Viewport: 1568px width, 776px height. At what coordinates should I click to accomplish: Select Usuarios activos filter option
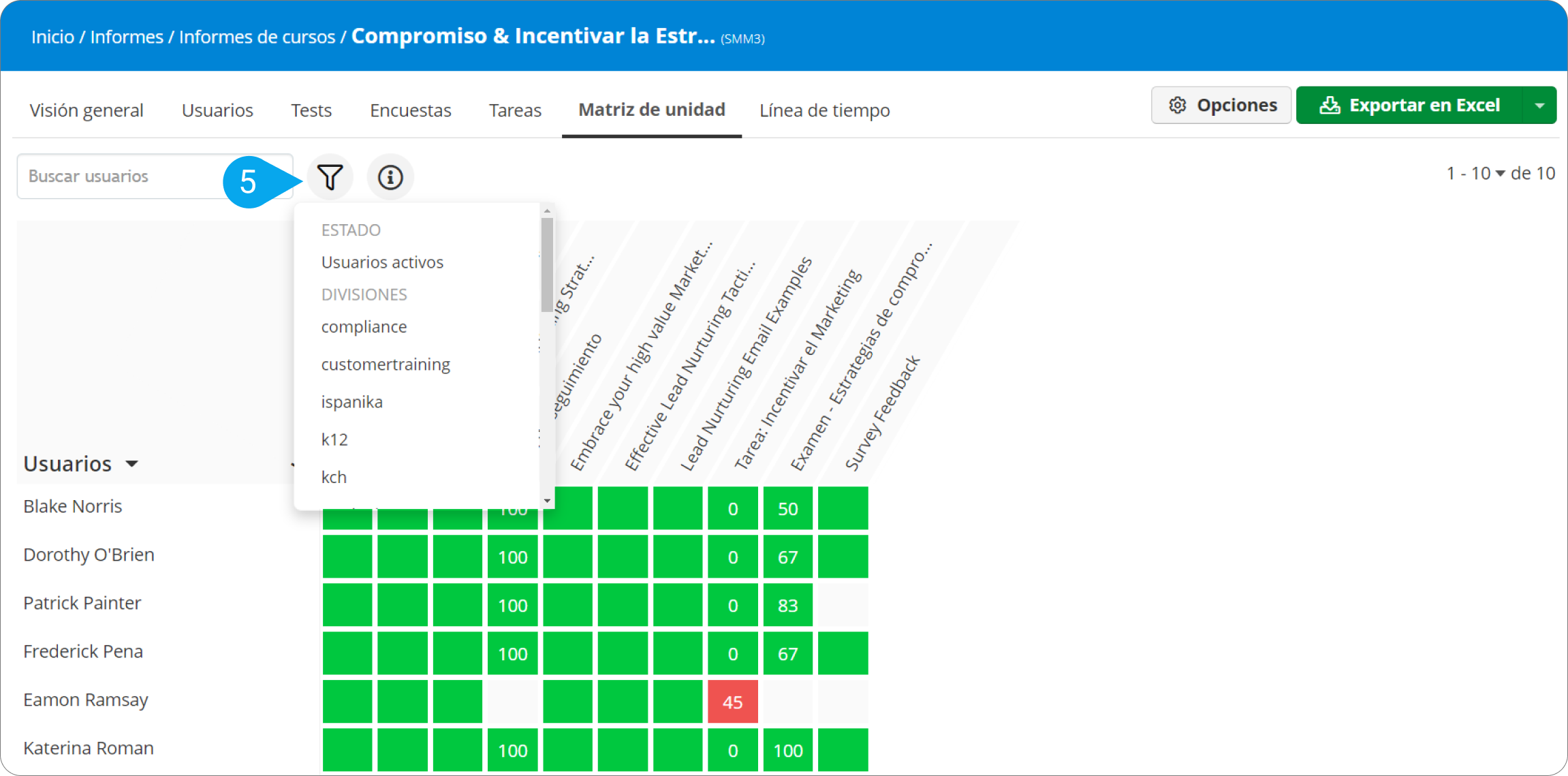coord(382,262)
